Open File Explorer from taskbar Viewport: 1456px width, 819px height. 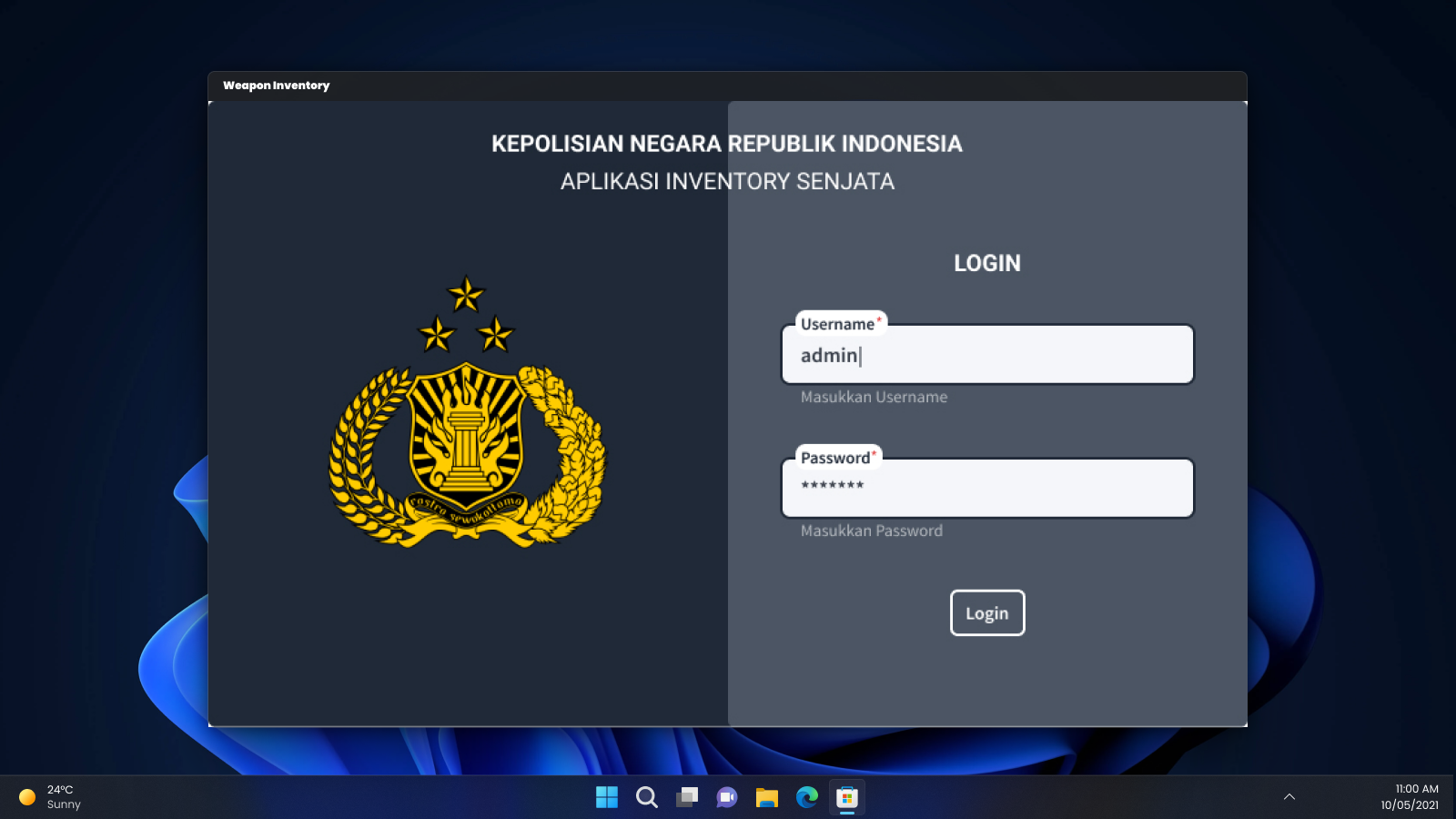point(767,797)
